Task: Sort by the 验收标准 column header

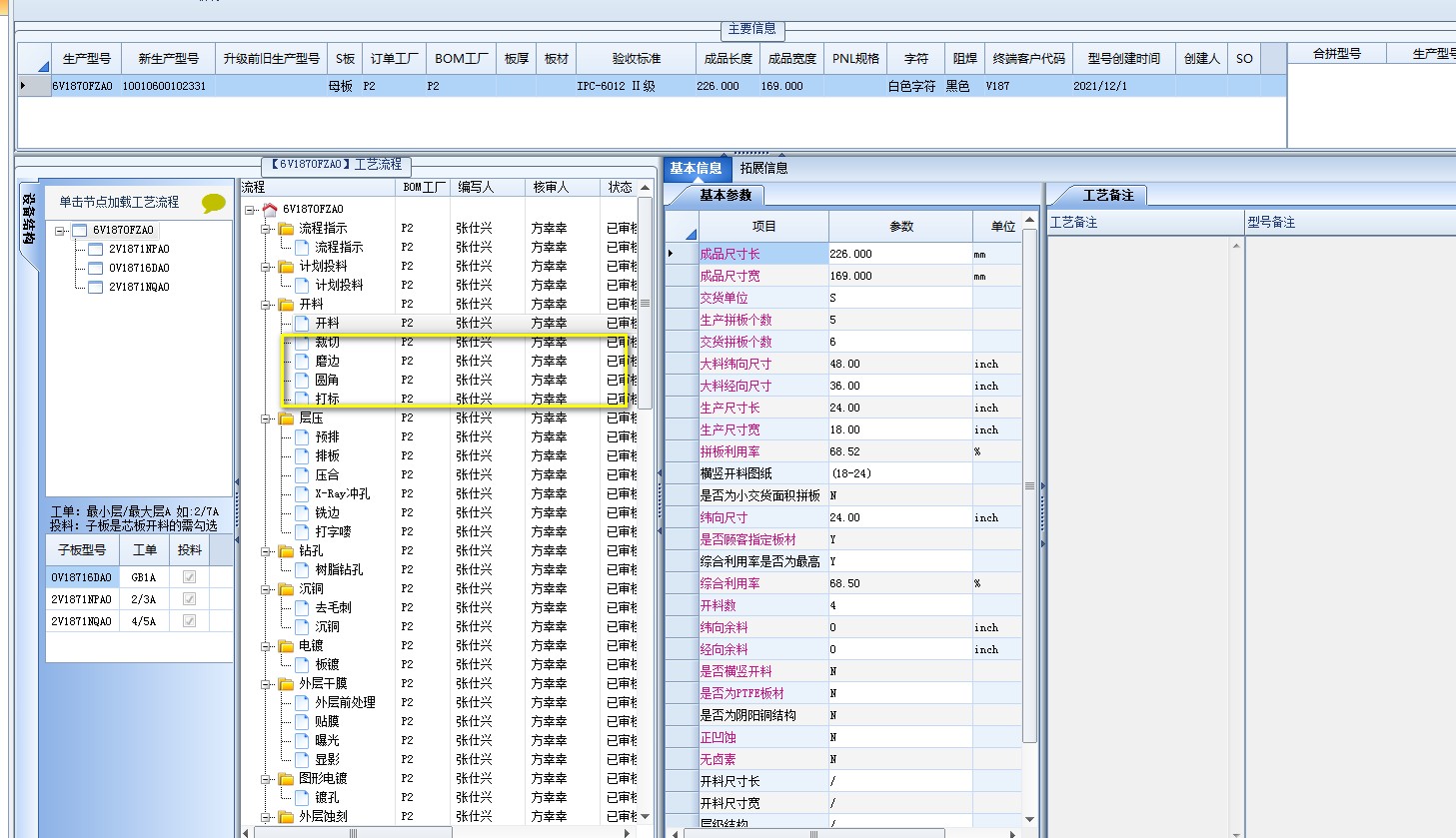Action: click(x=636, y=59)
